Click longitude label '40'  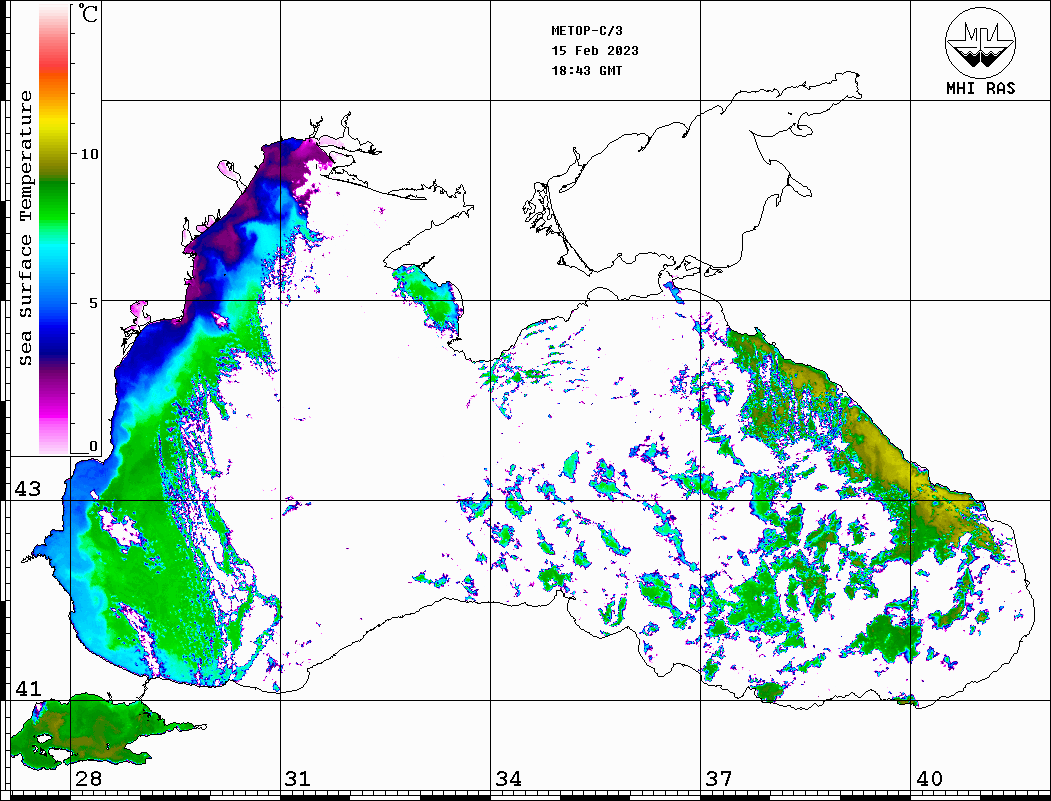tap(929, 779)
